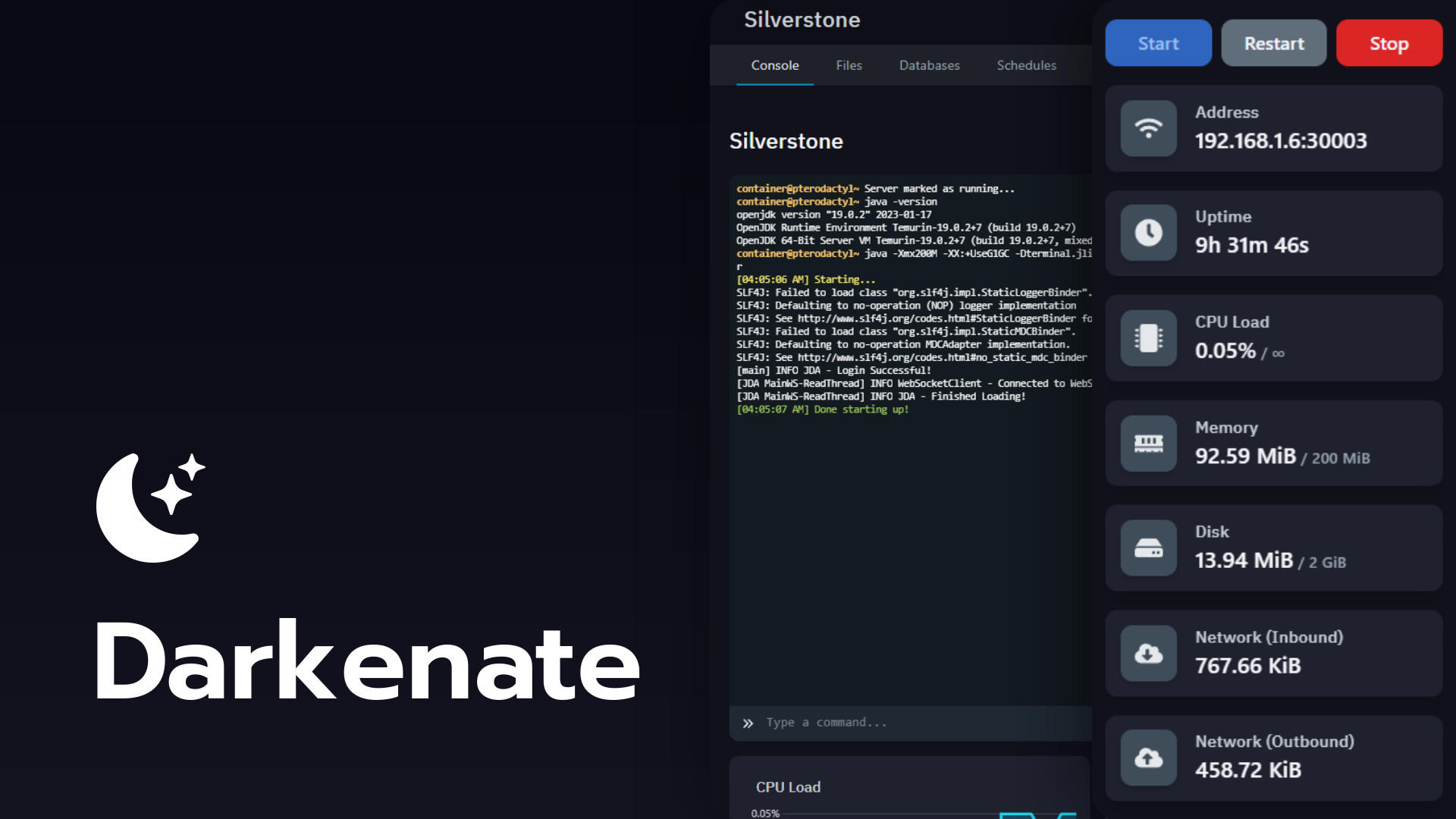Open the Console tab
The image size is (1456, 819).
point(774,65)
